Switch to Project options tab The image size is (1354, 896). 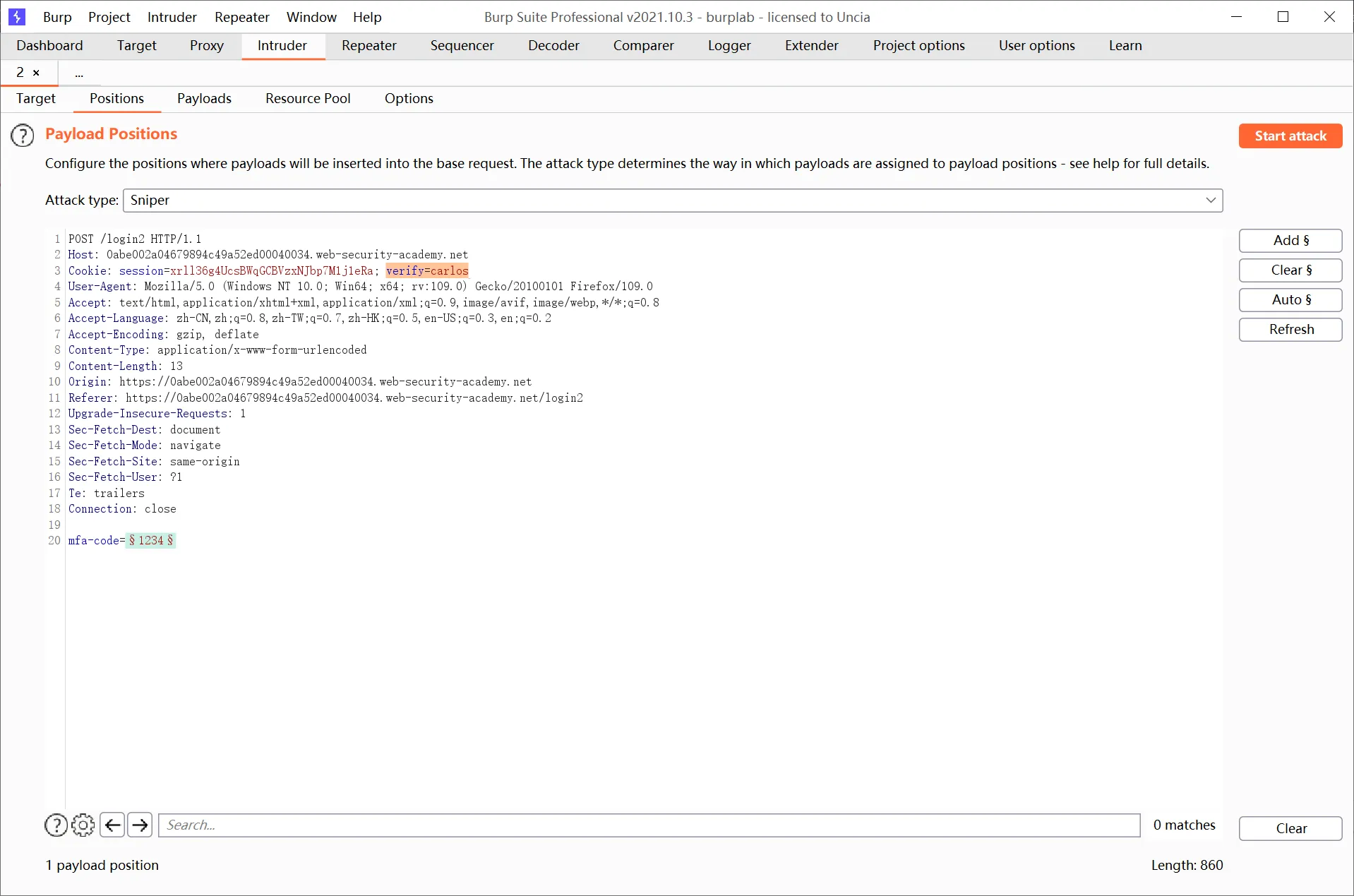(918, 45)
